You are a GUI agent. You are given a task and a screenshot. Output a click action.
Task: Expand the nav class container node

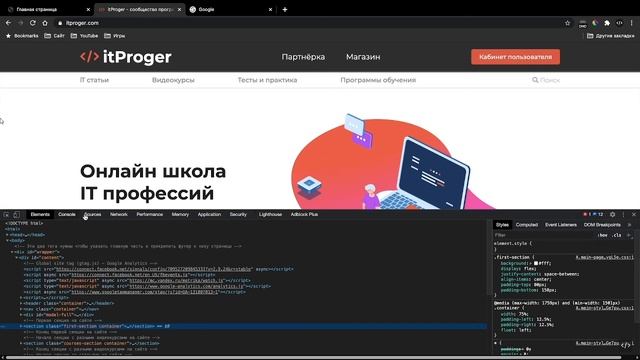[21, 309]
